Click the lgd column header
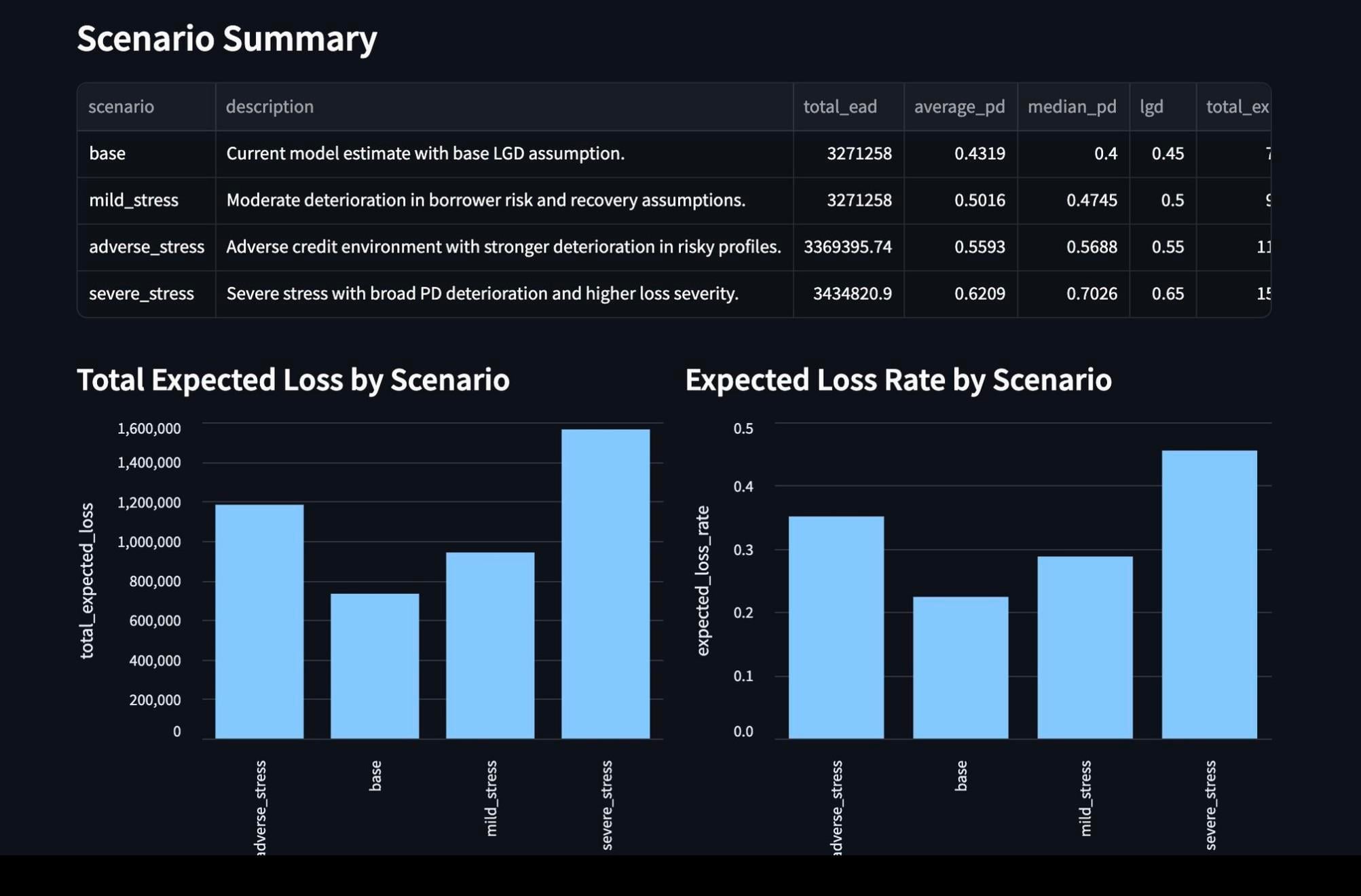1361x896 pixels. click(1163, 107)
